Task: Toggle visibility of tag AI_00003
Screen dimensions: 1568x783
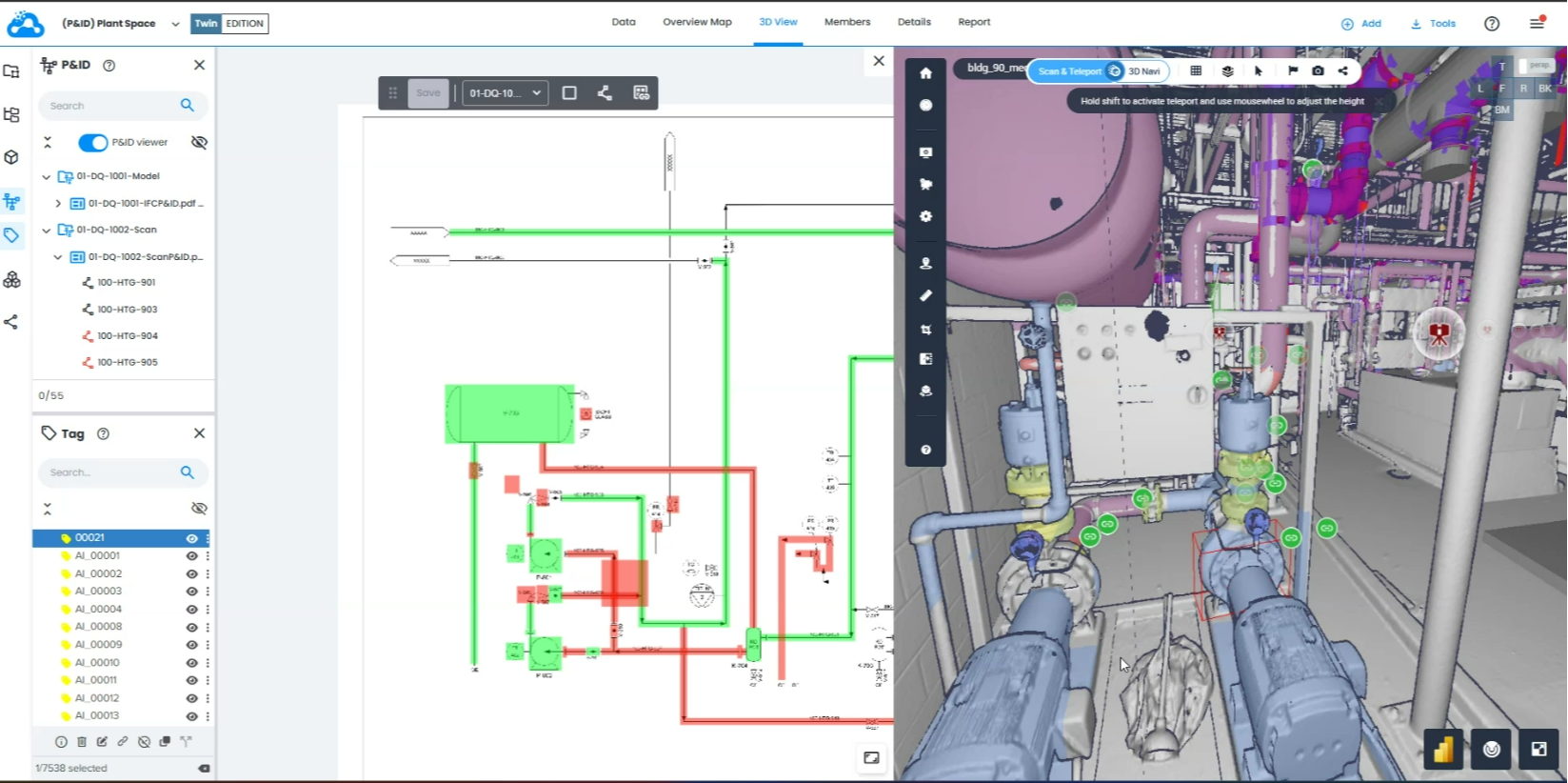Action: pyautogui.click(x=191, y=592)
